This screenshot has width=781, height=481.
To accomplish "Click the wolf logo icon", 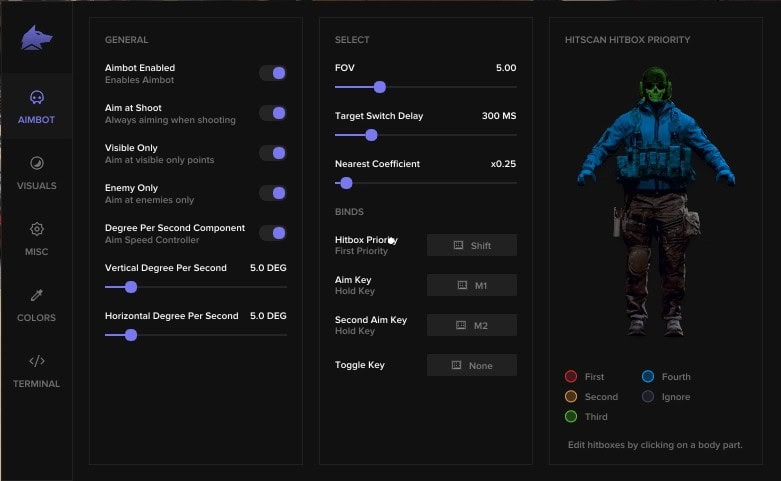I will pyautogui.click(x=36, y=39).
